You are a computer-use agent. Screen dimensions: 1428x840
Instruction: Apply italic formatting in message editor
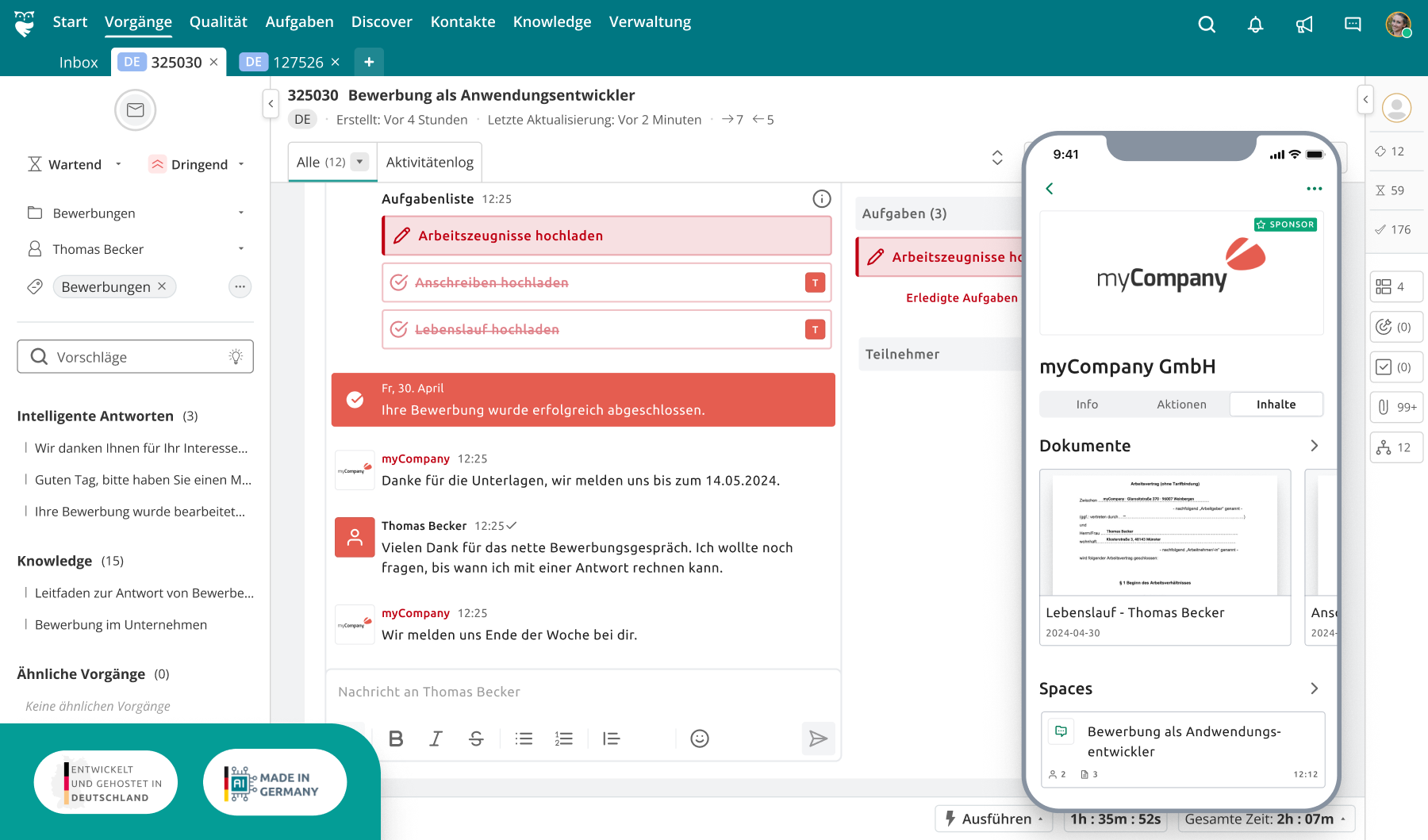point(436,738)
